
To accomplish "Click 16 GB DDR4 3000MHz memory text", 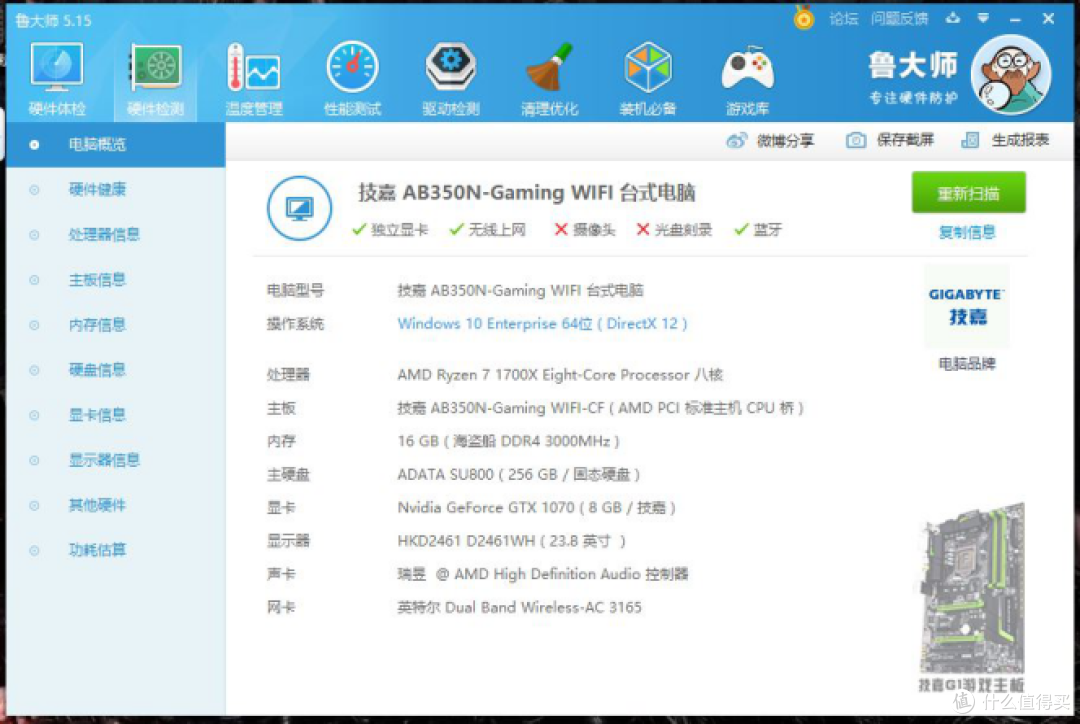I will tap(508, 441).
